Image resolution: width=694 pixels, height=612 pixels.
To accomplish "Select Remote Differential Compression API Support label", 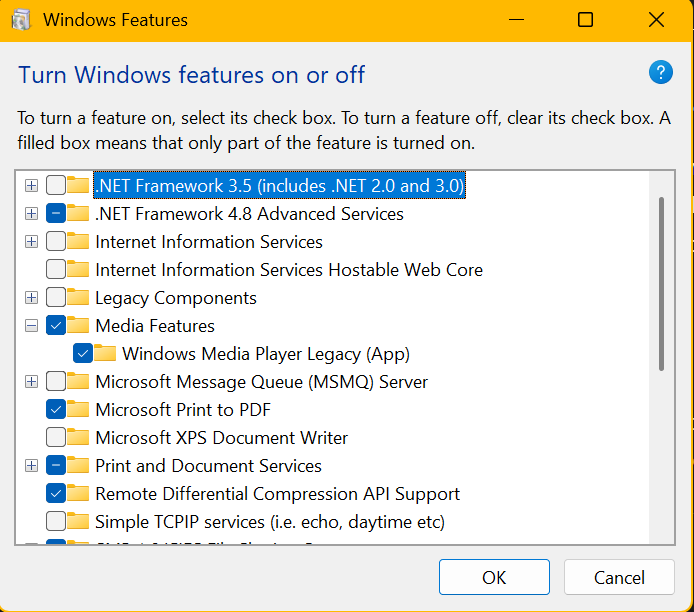I will point(278,494).
